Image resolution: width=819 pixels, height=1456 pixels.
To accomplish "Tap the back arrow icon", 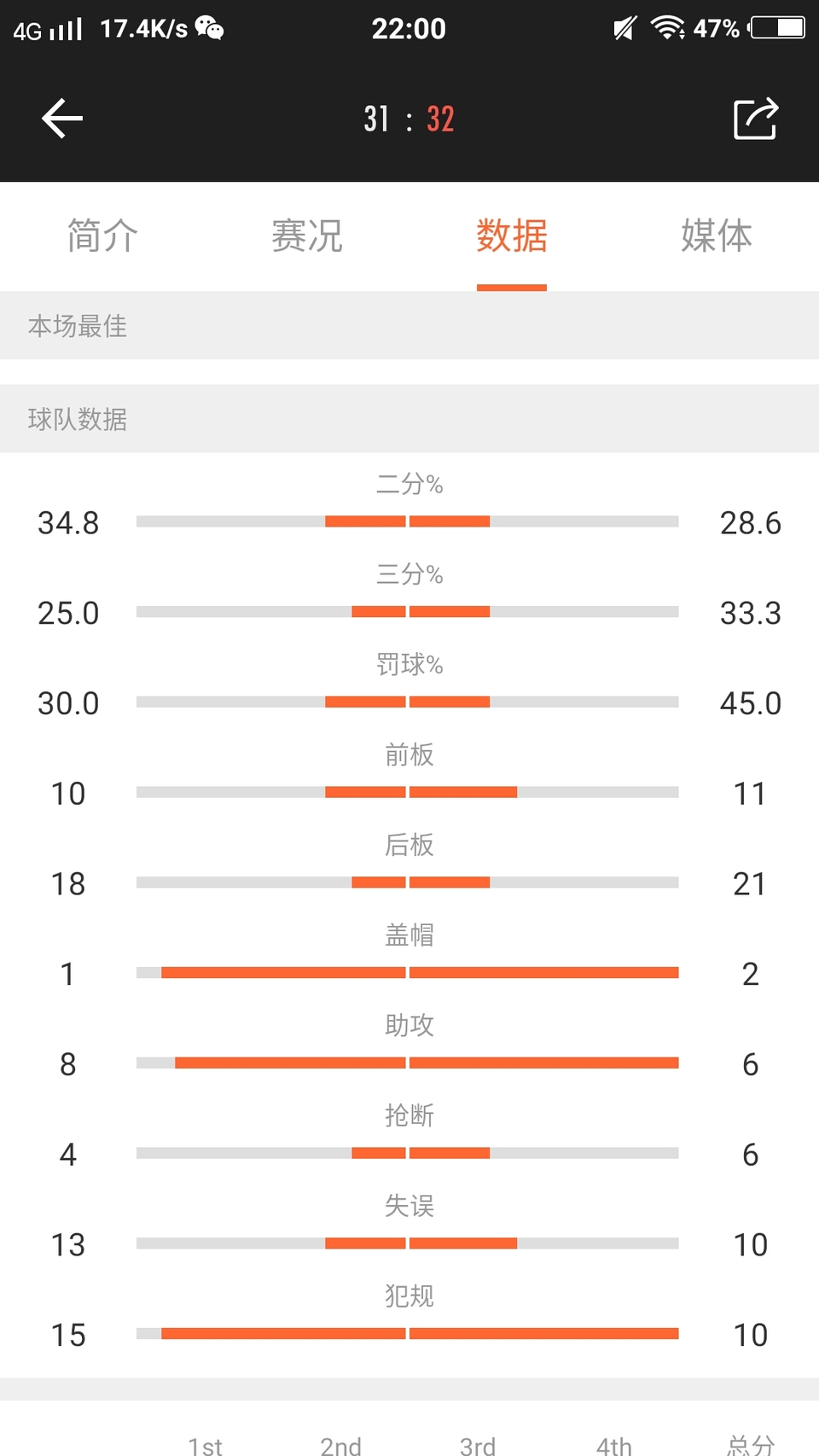I will [62, 118].
